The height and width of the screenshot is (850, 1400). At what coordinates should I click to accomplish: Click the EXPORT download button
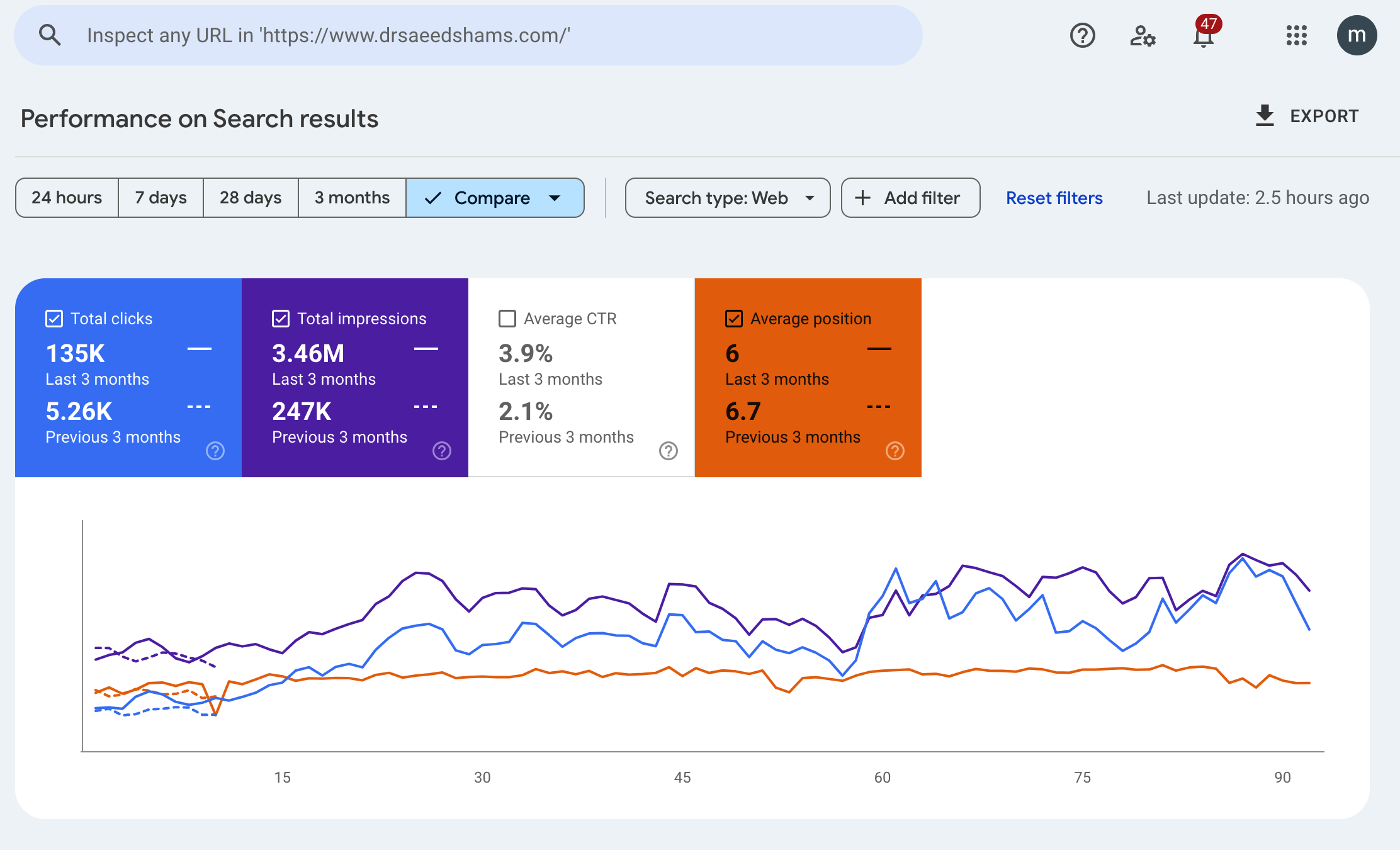[1307, 116]
